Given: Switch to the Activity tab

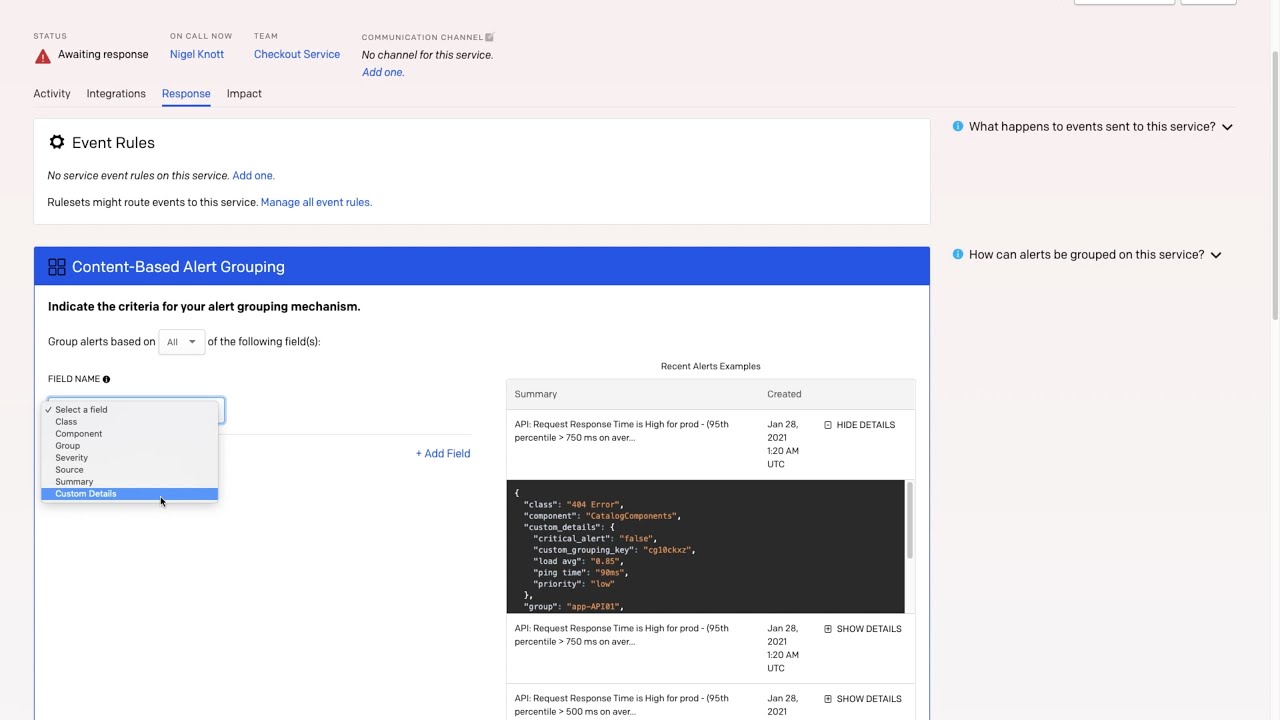Looking at the screenshot, I should coord(52,94).
